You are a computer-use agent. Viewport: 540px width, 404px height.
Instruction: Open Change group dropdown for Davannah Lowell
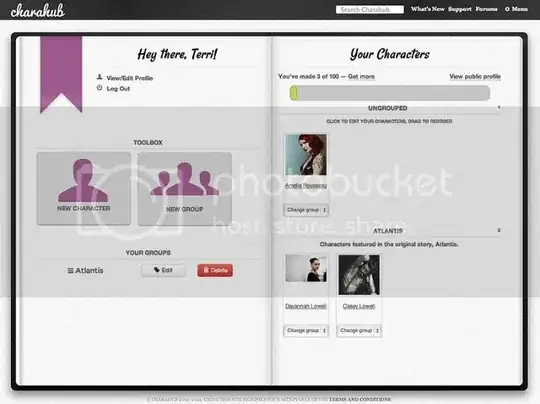(x=306, y=331)
